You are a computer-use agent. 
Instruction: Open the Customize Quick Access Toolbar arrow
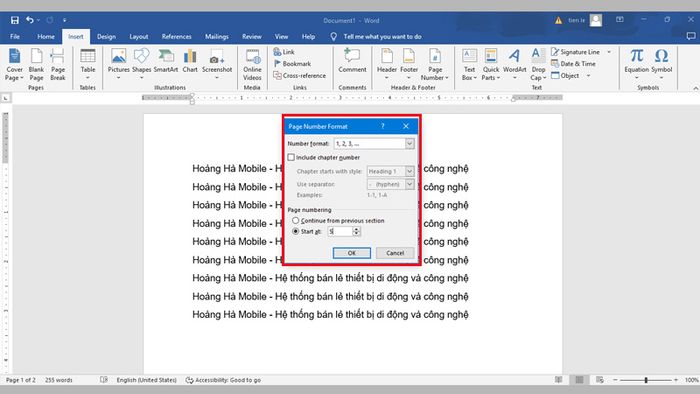pos(65,20)
